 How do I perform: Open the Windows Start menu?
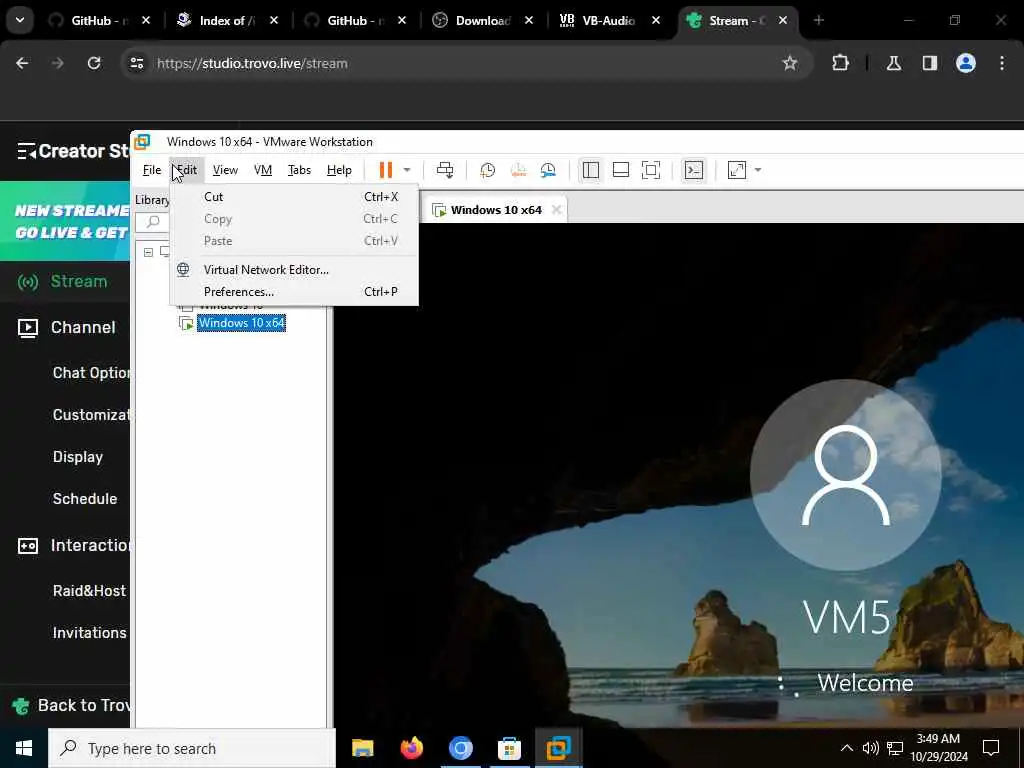pyautogui.click(x=24, y=748)
